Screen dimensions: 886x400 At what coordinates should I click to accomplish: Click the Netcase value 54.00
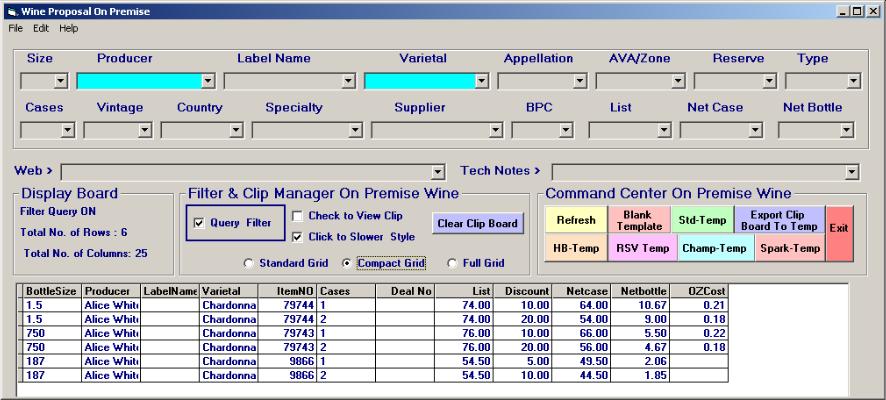(581, 319)
